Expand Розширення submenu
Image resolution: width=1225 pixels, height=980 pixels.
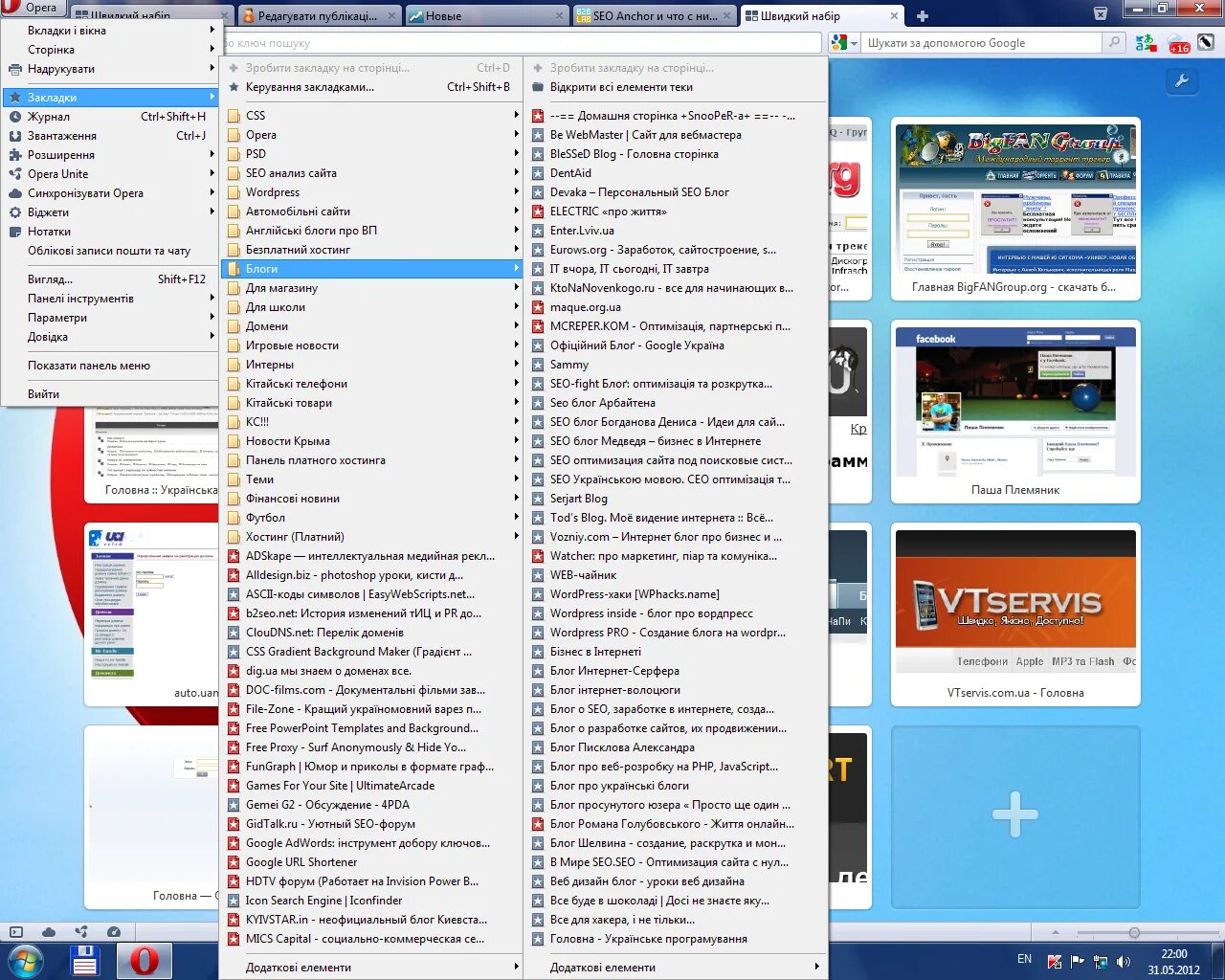(x=111, y=155)
